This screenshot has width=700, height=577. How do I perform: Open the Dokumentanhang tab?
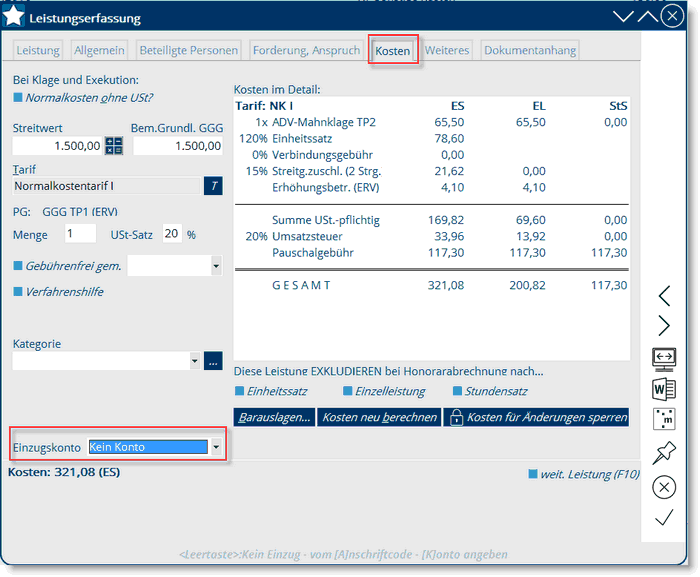pos(530,50)
